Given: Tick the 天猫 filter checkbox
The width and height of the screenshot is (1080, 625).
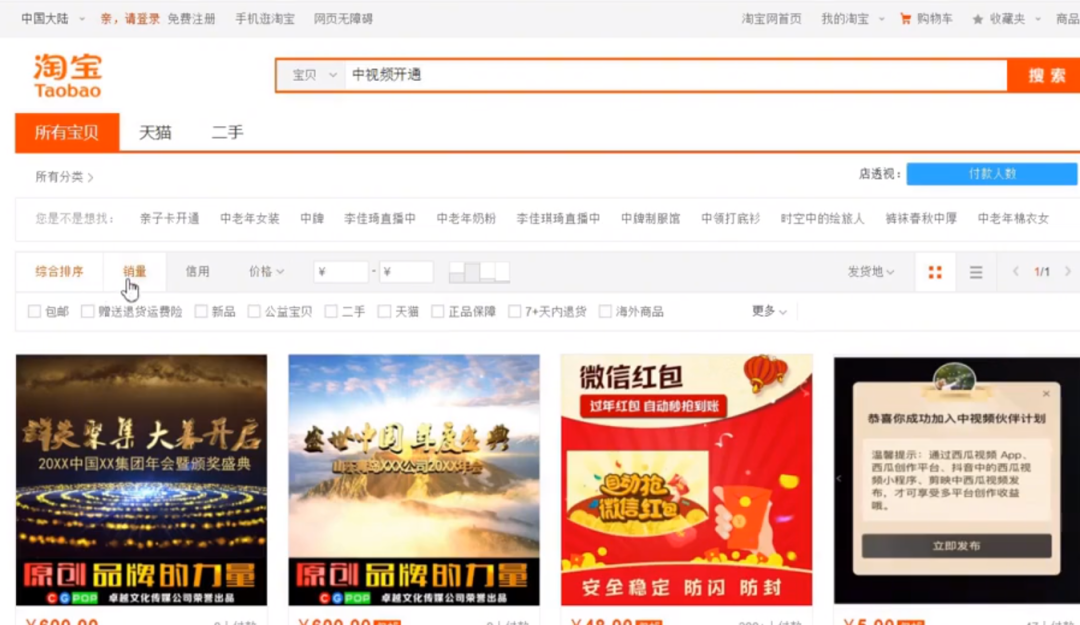Looking at the screenshot, I should click(384, 311).
